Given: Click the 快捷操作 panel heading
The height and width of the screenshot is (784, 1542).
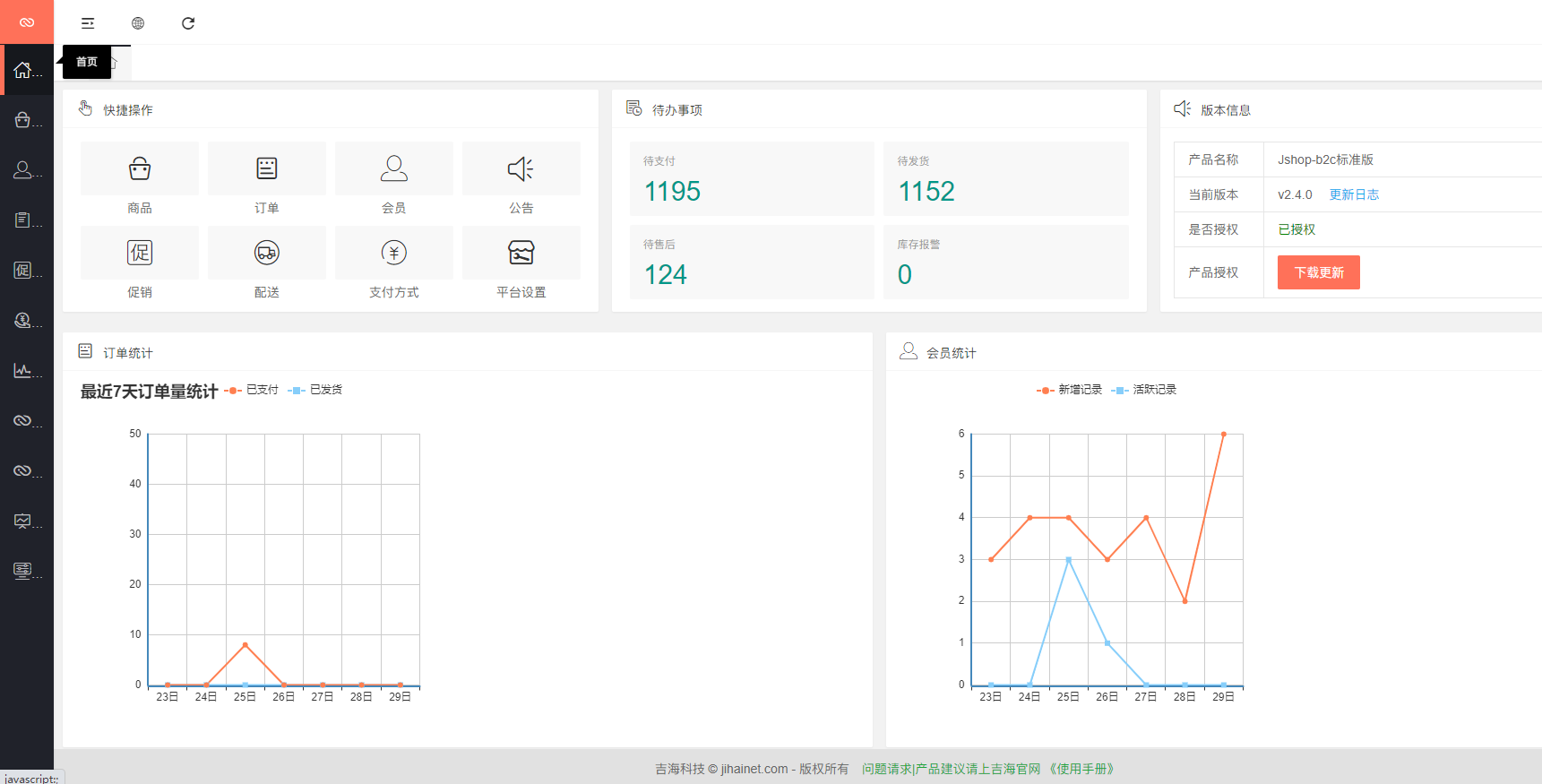Looking at the screenshot, I should click(x=127, y=110).
